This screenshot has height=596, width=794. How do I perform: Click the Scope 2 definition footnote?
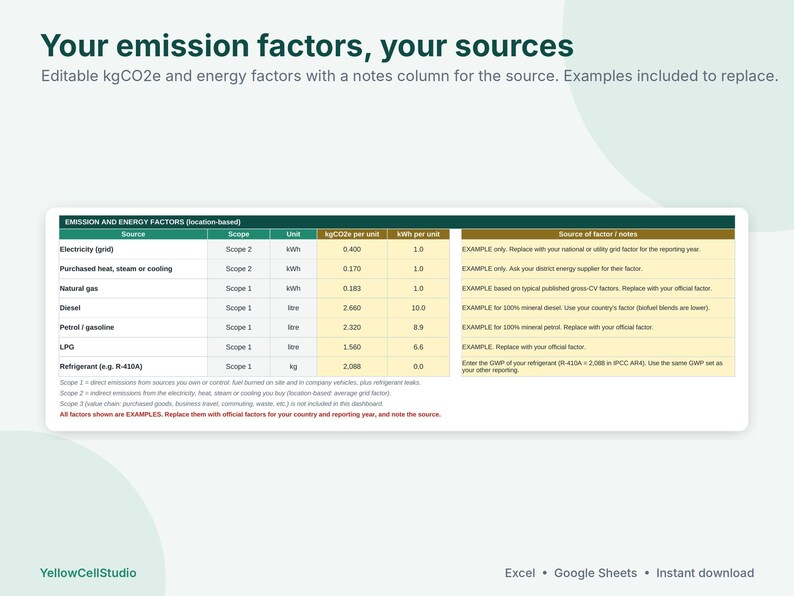[225, 393]
